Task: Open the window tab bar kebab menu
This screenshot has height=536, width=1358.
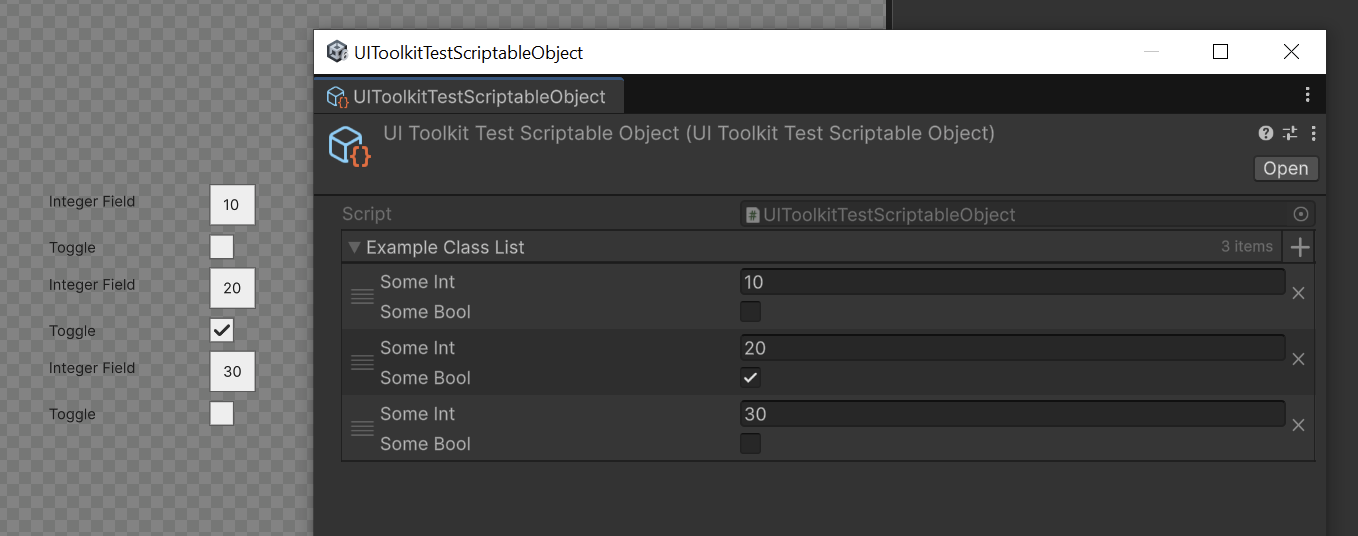Action: pos(1307,95)
